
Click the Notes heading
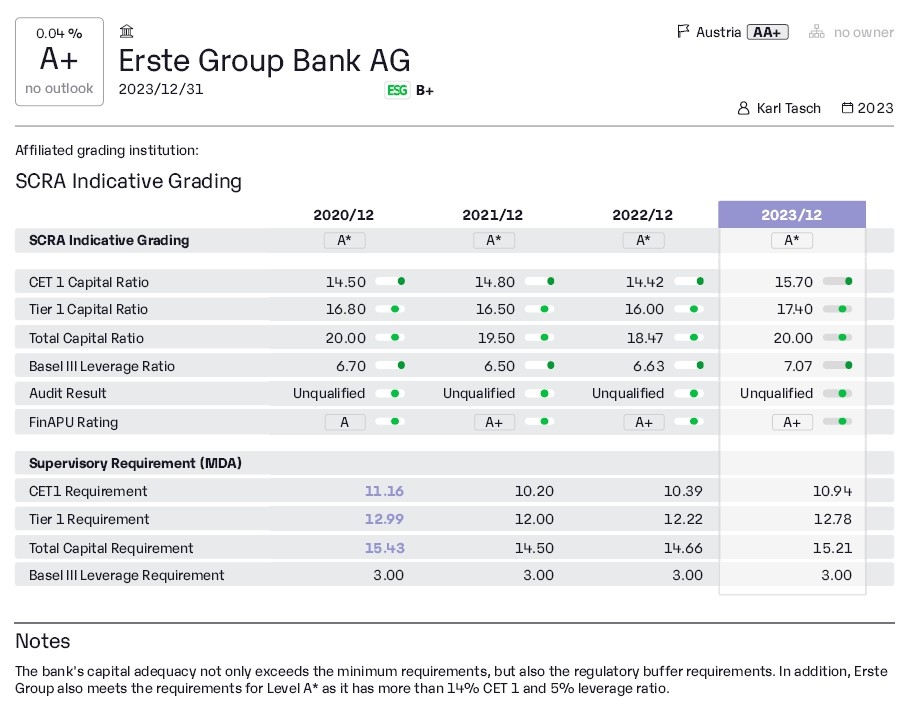pos(43,641)
